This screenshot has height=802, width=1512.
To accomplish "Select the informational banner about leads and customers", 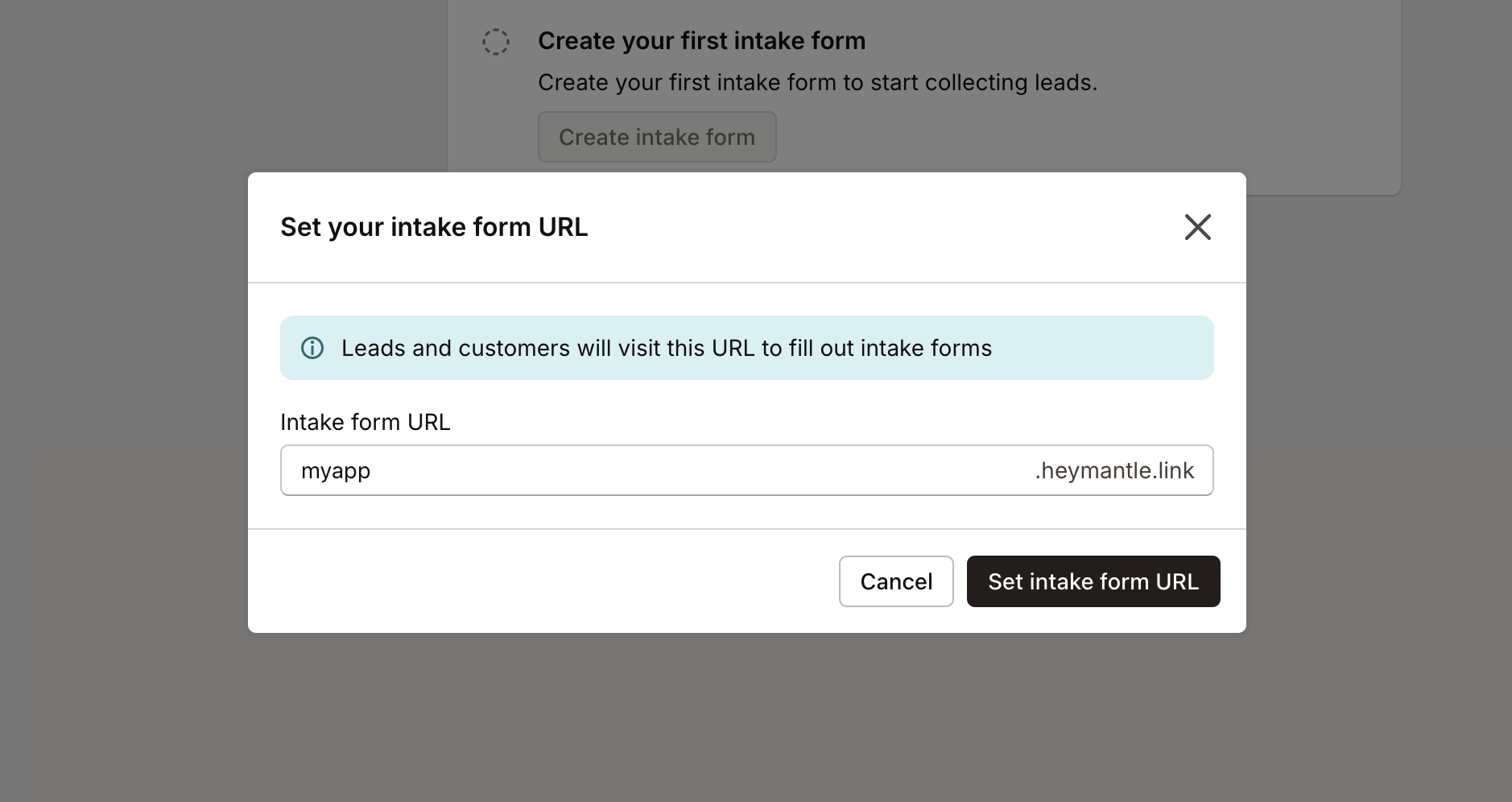I will pyautogui.click(x=746, y=347).
